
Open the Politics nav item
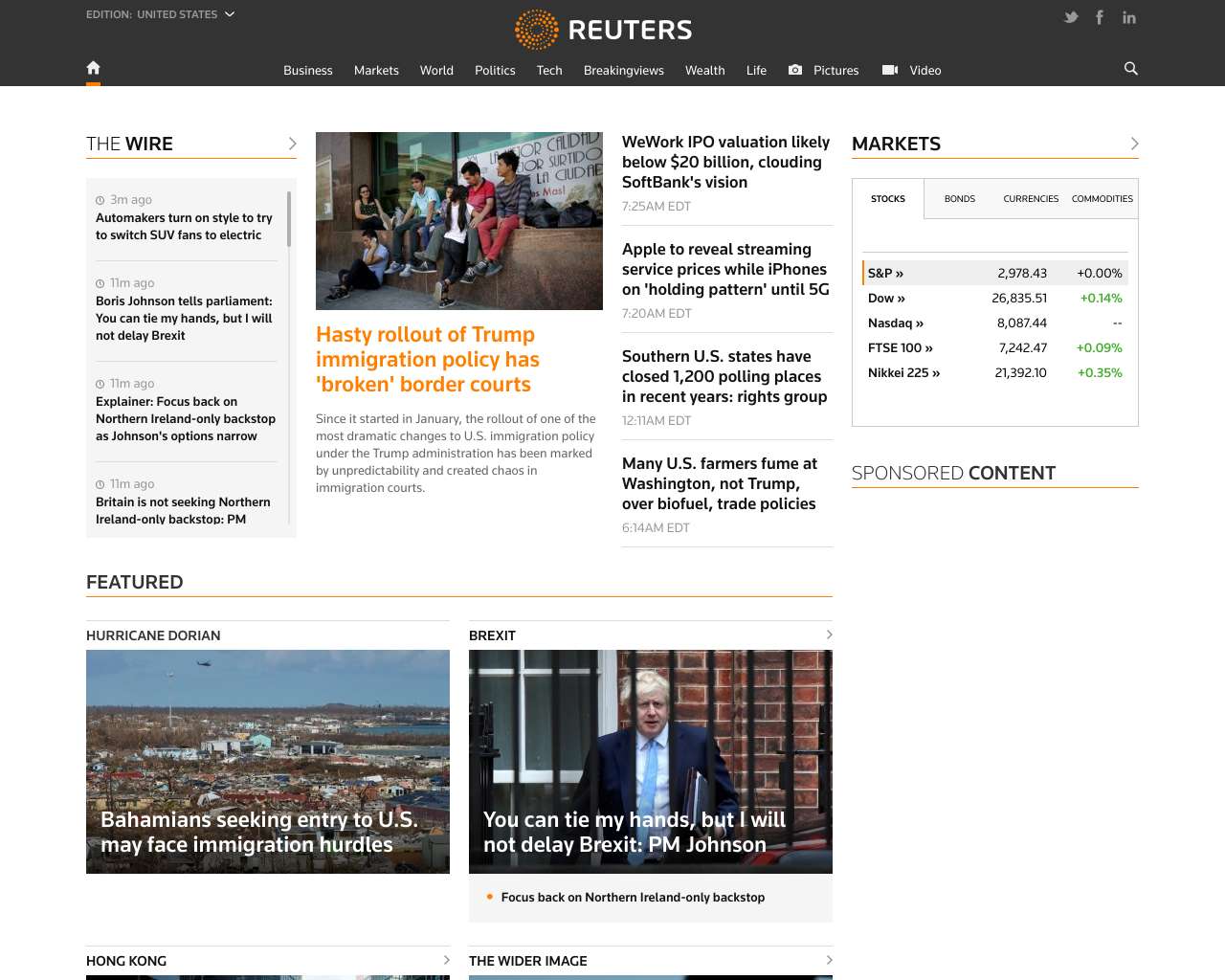coord(495,70)
